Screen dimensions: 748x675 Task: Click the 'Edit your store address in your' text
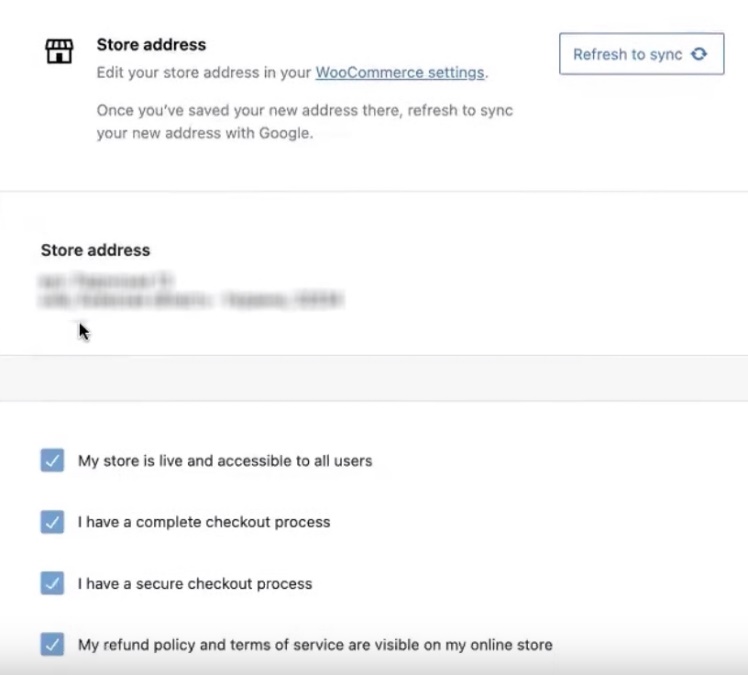(204, 73)
